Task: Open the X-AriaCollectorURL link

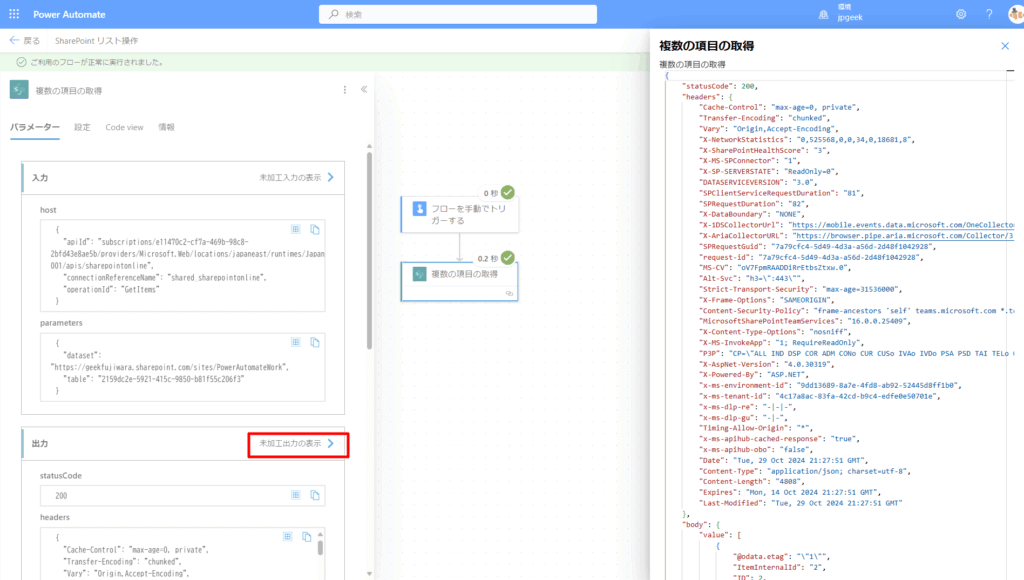Action: click(x=903, y=236)
